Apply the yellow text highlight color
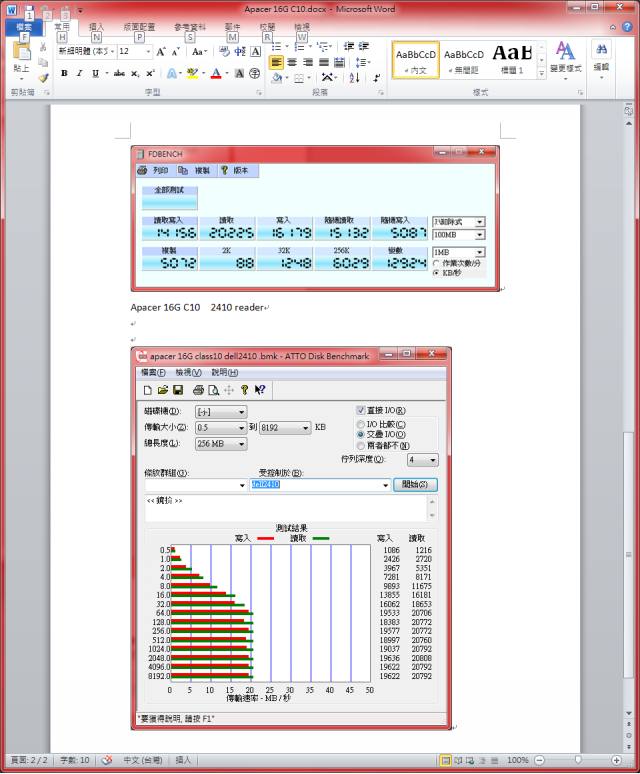 tap(192, 74)
